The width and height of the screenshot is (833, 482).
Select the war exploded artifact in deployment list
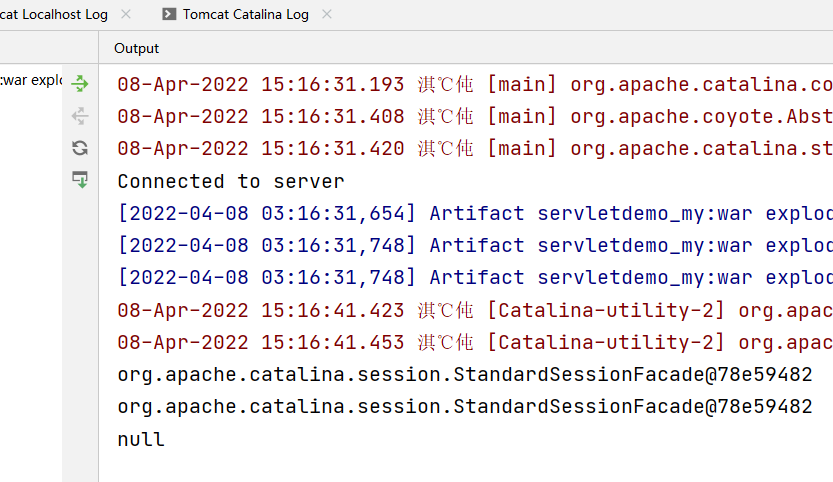coord(31,80)
